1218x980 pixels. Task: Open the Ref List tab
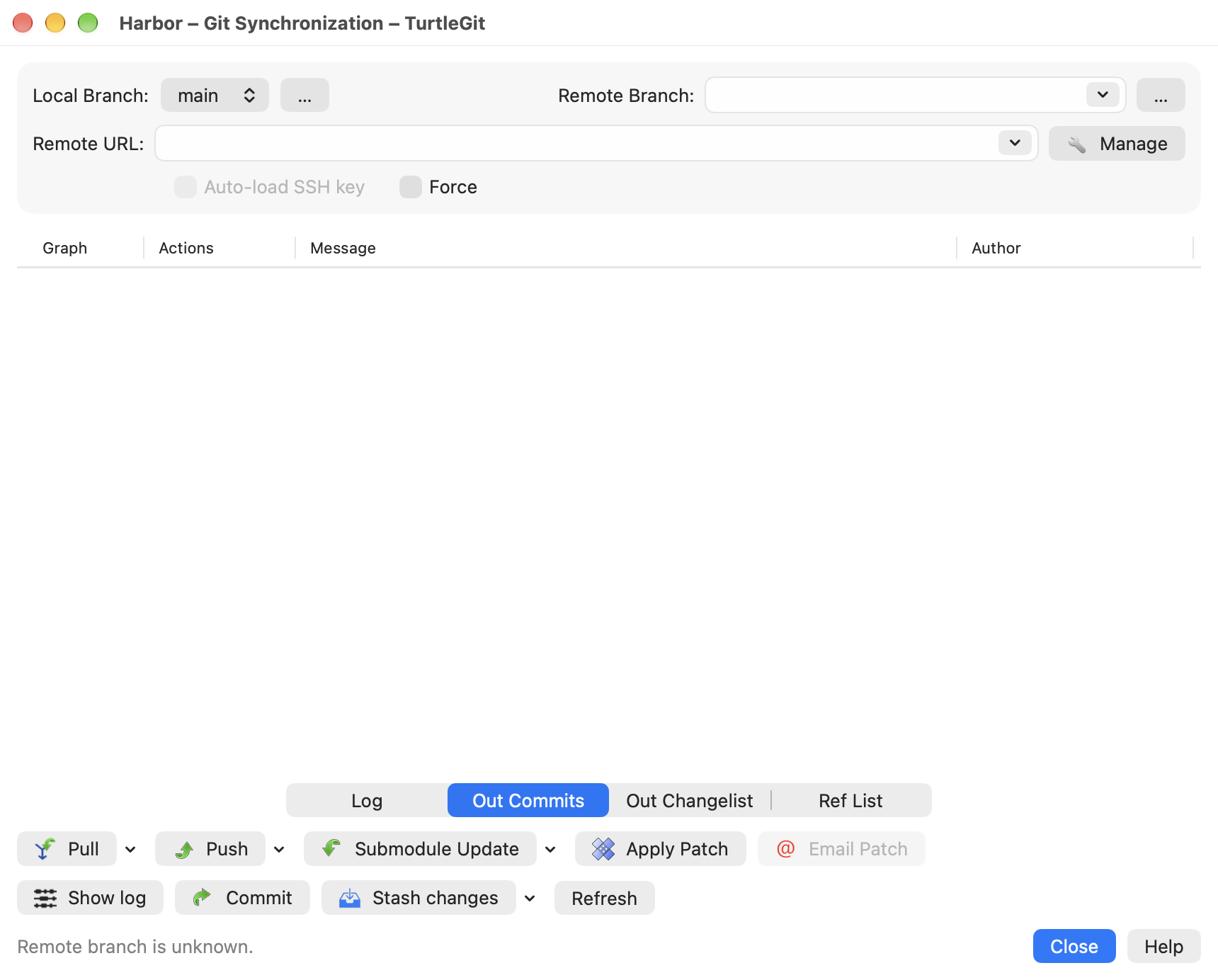pyautogui.click(x=850, y=800)
